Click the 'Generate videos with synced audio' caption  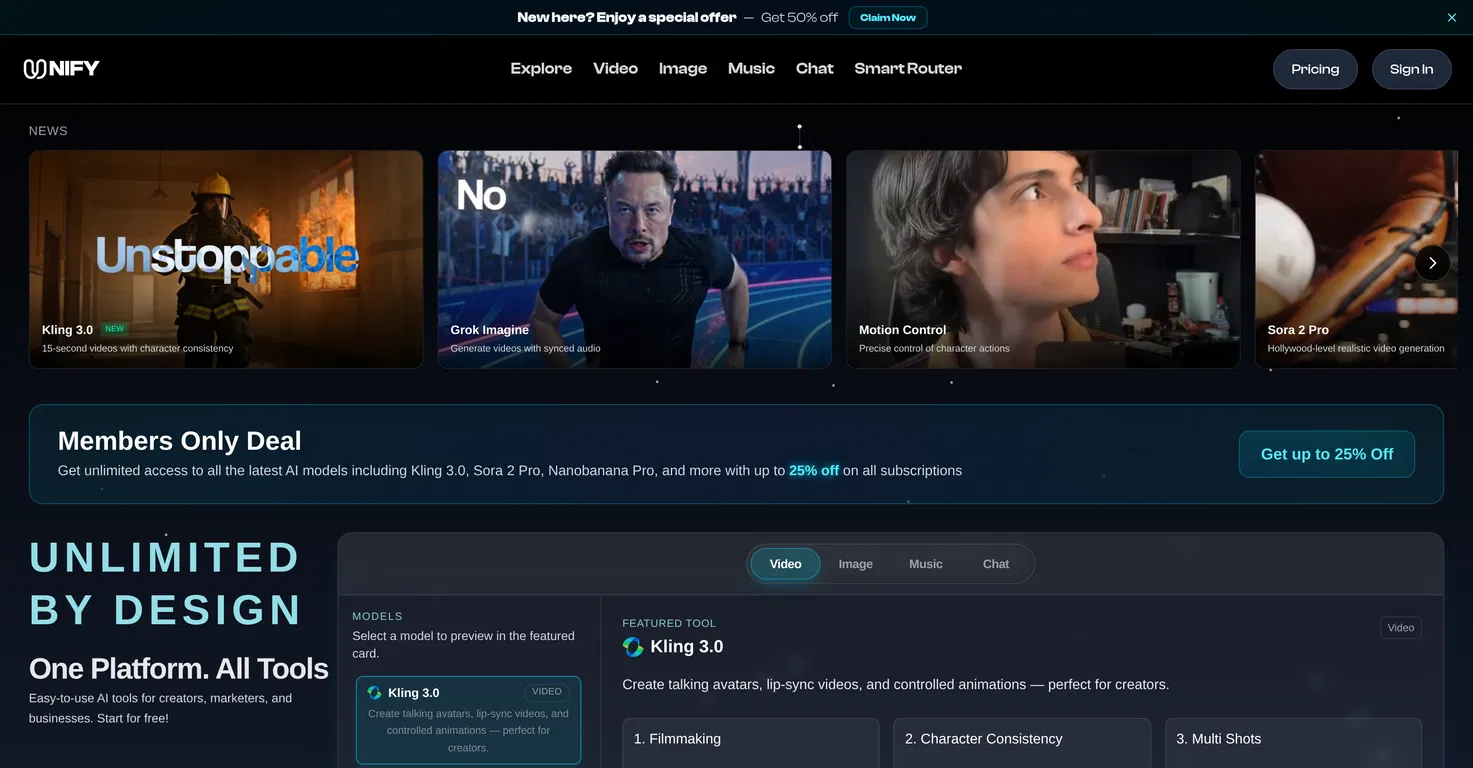point(525,348)
